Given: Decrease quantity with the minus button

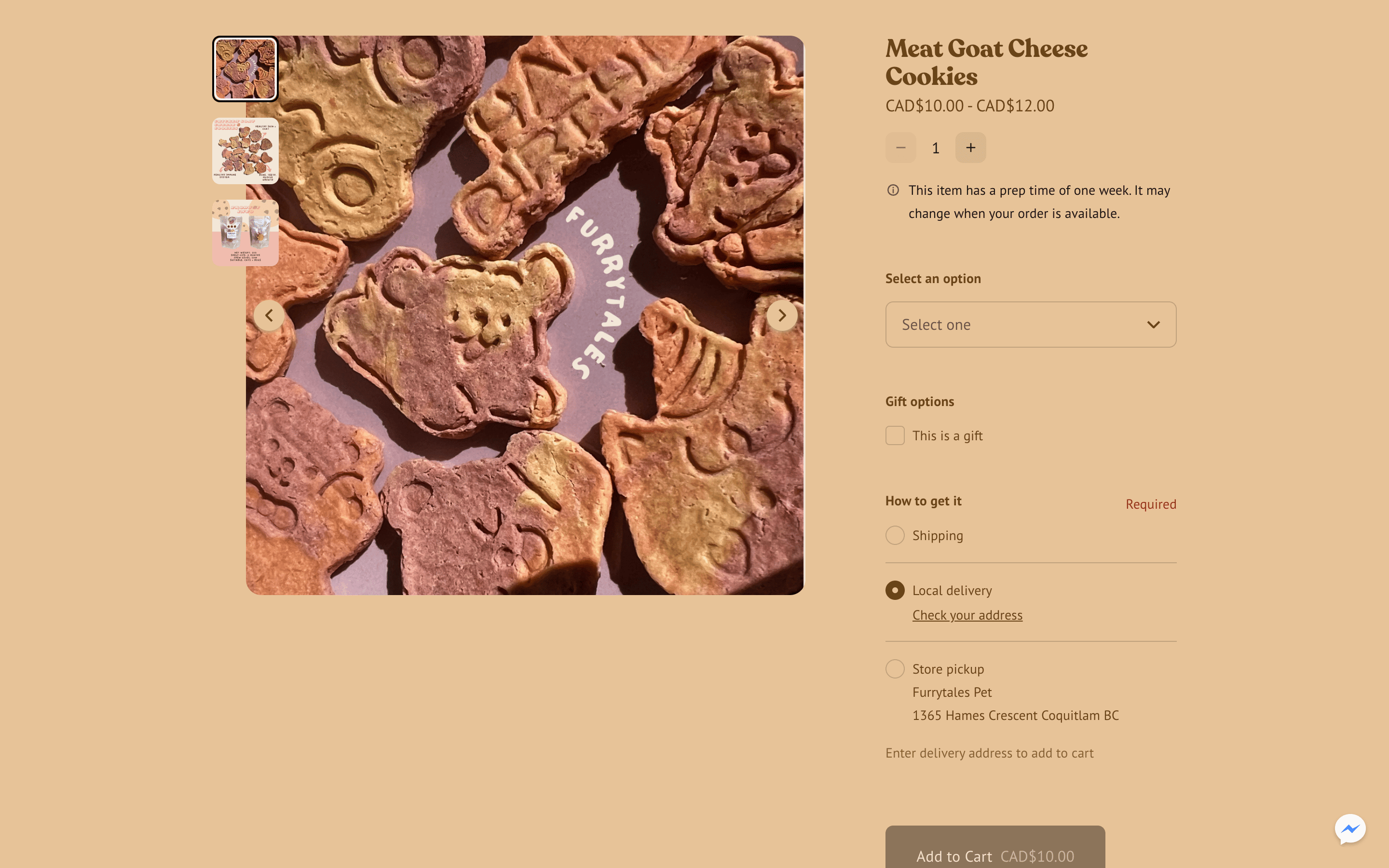Looking at the screenshot, I should click(900, 148).
